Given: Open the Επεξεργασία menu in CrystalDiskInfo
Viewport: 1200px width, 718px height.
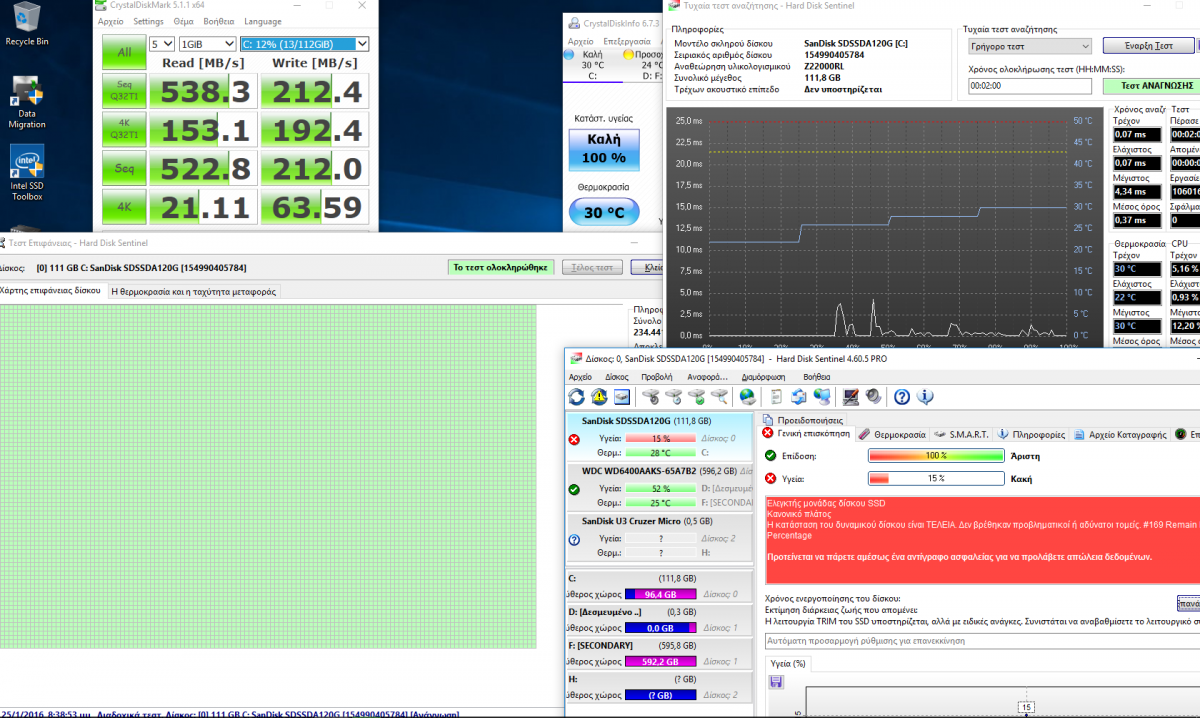Looking at the screenshot, I should (x=627, y=41).
